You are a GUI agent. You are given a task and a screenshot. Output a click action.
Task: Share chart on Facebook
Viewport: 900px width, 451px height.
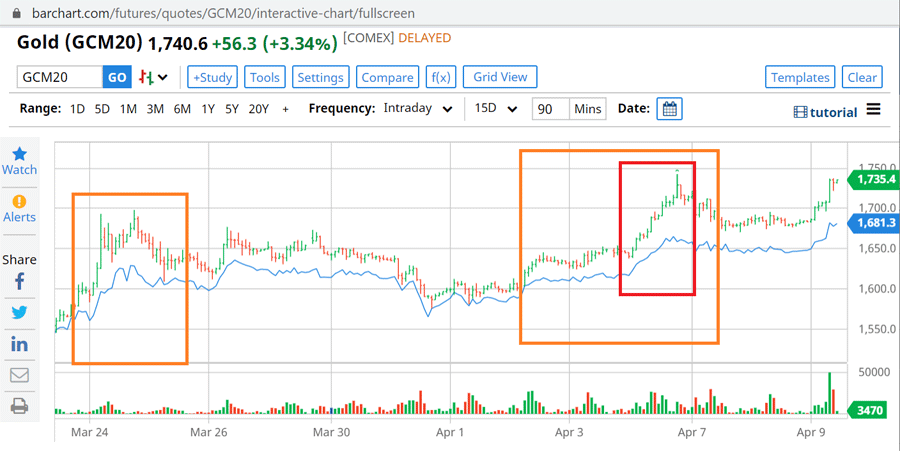[x=19, y=281]
